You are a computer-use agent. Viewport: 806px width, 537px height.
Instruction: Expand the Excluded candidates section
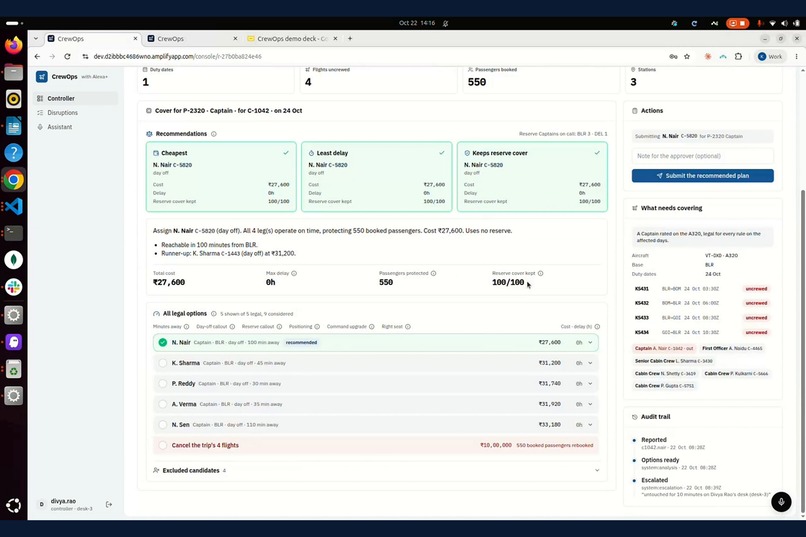(376, 470)
